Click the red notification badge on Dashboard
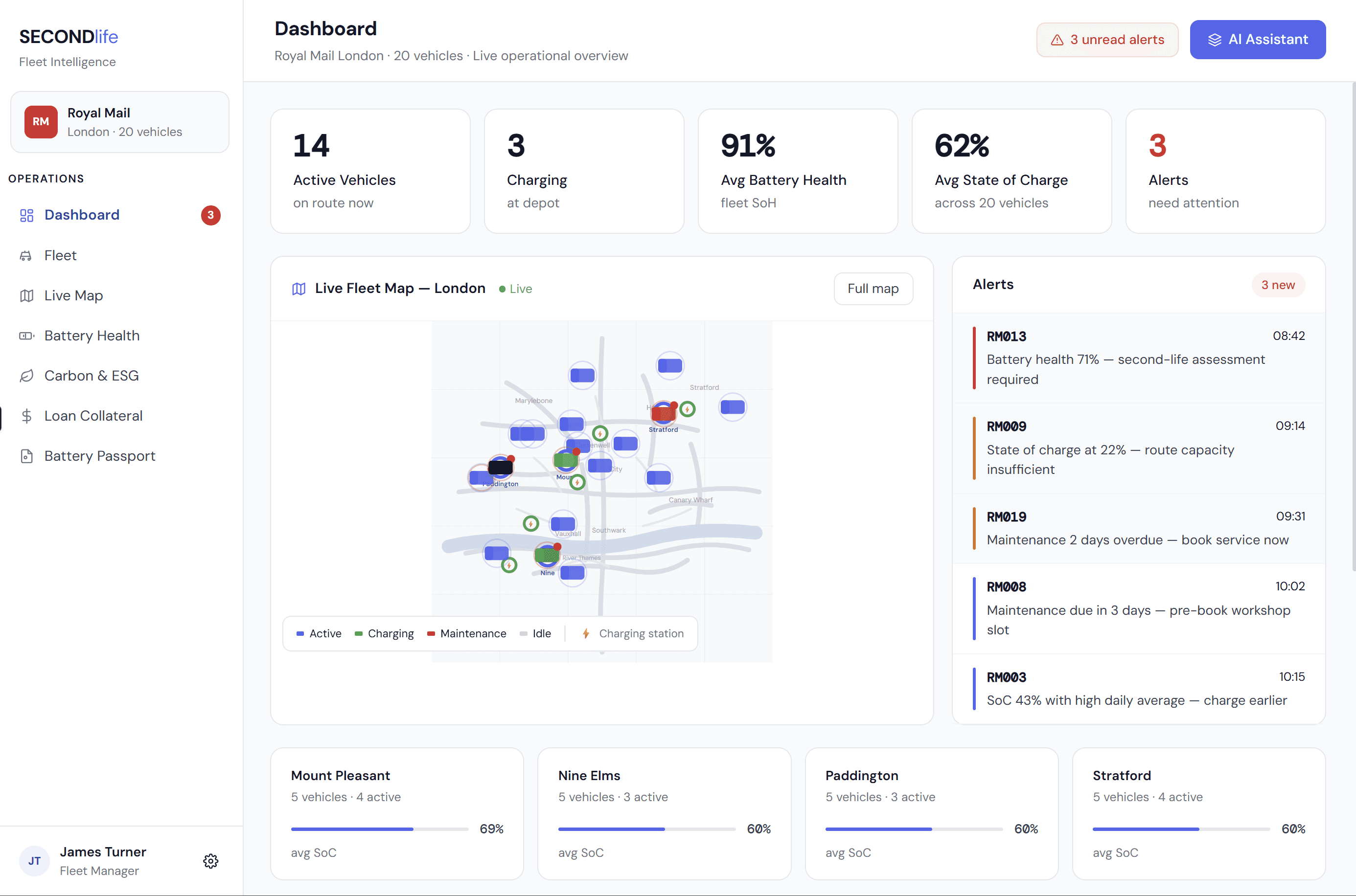 210,215
